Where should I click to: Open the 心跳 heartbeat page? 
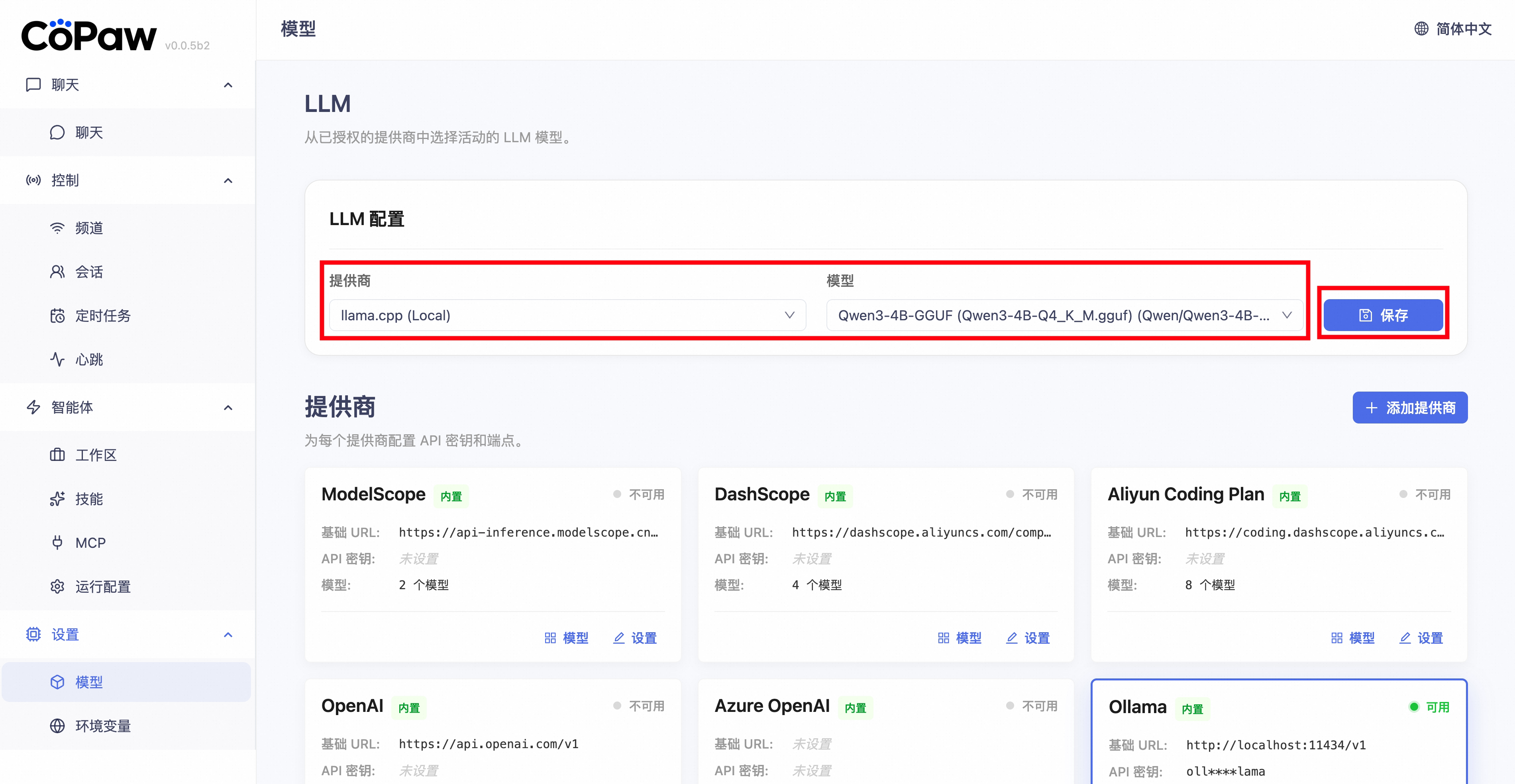click(x=88, y=359)
